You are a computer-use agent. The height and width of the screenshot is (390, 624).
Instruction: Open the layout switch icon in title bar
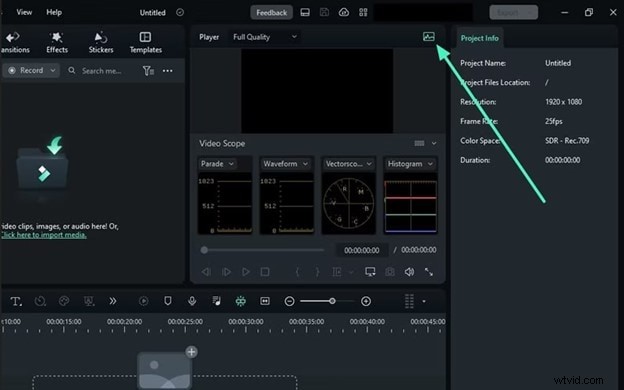point(305,12)
